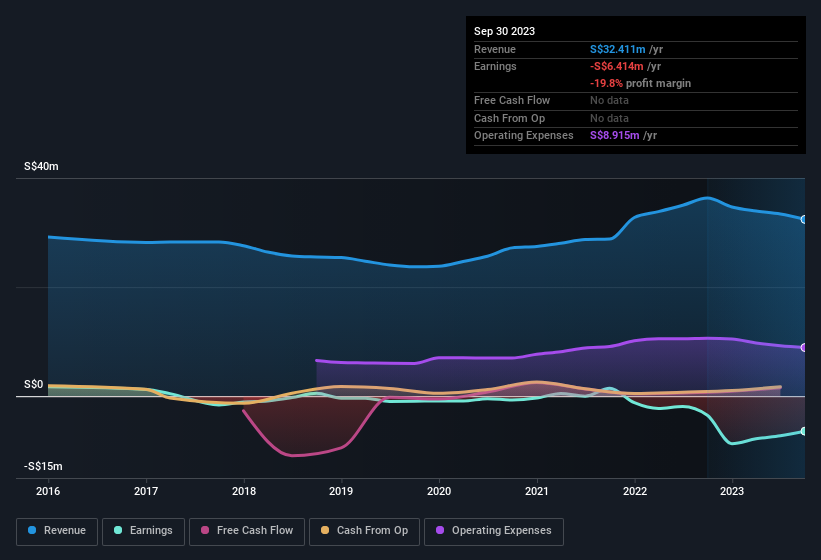Click the pink Free Cash Flow legend dot
821x560 pixels.
[205, 530]
